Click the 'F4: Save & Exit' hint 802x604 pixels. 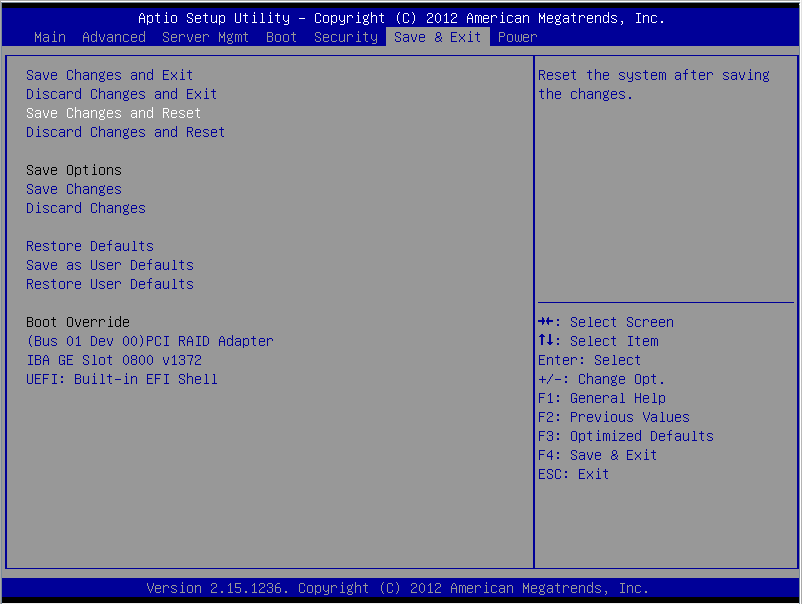coord(597,455)
